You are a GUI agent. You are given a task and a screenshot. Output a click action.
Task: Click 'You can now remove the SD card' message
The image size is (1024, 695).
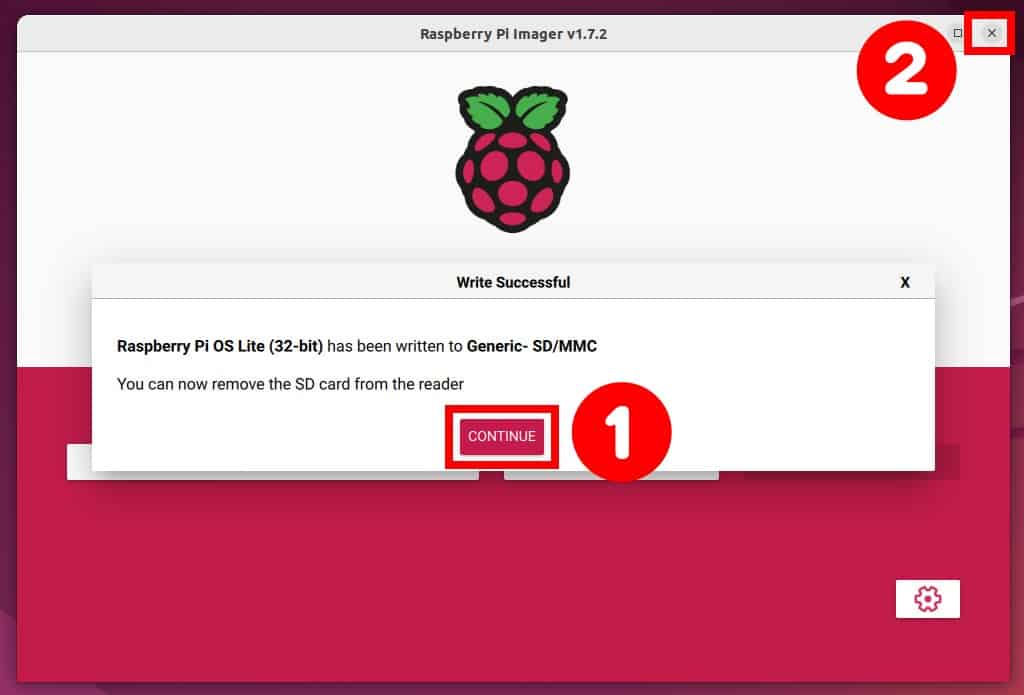point(291,384)
